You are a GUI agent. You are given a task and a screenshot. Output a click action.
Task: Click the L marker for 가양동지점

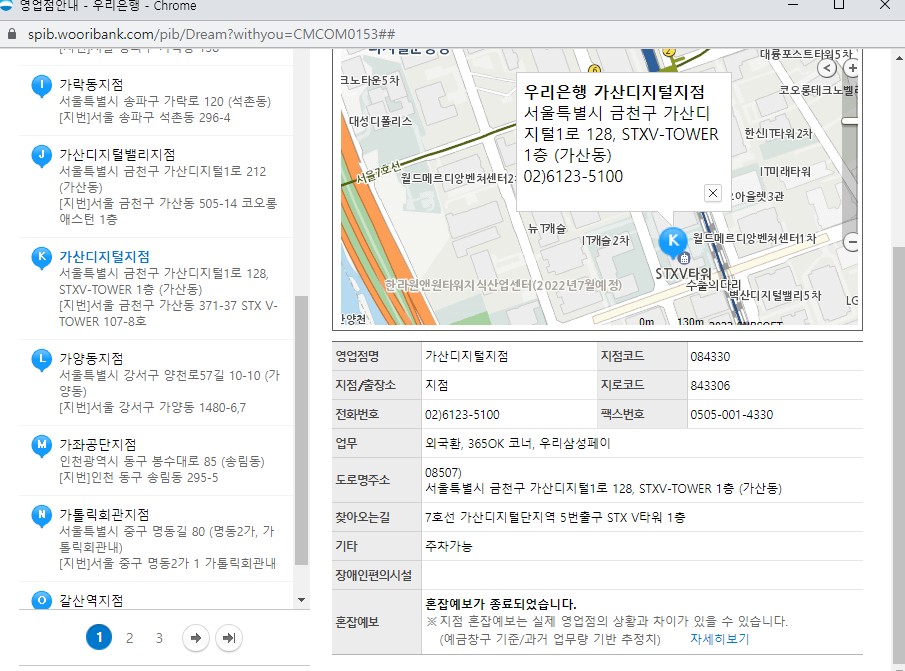[42, 359]
